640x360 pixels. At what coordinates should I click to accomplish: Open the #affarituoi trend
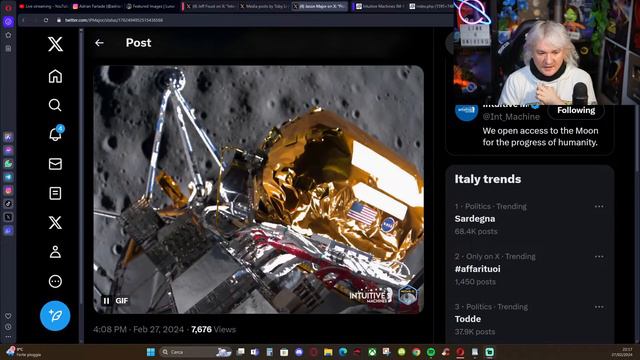click(477, 269)
